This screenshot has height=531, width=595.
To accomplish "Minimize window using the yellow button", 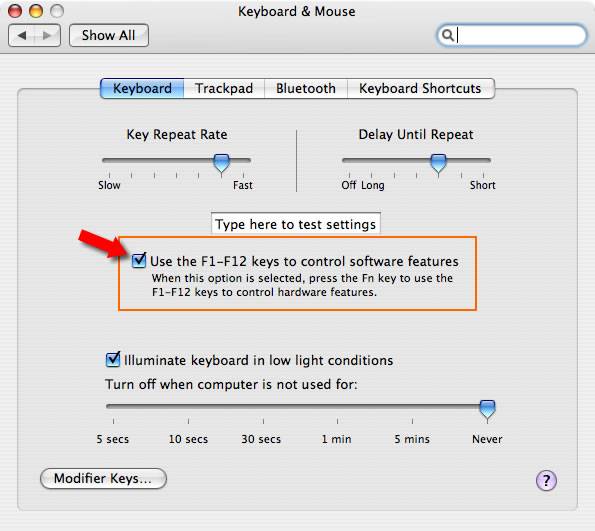I will [36, 11].
